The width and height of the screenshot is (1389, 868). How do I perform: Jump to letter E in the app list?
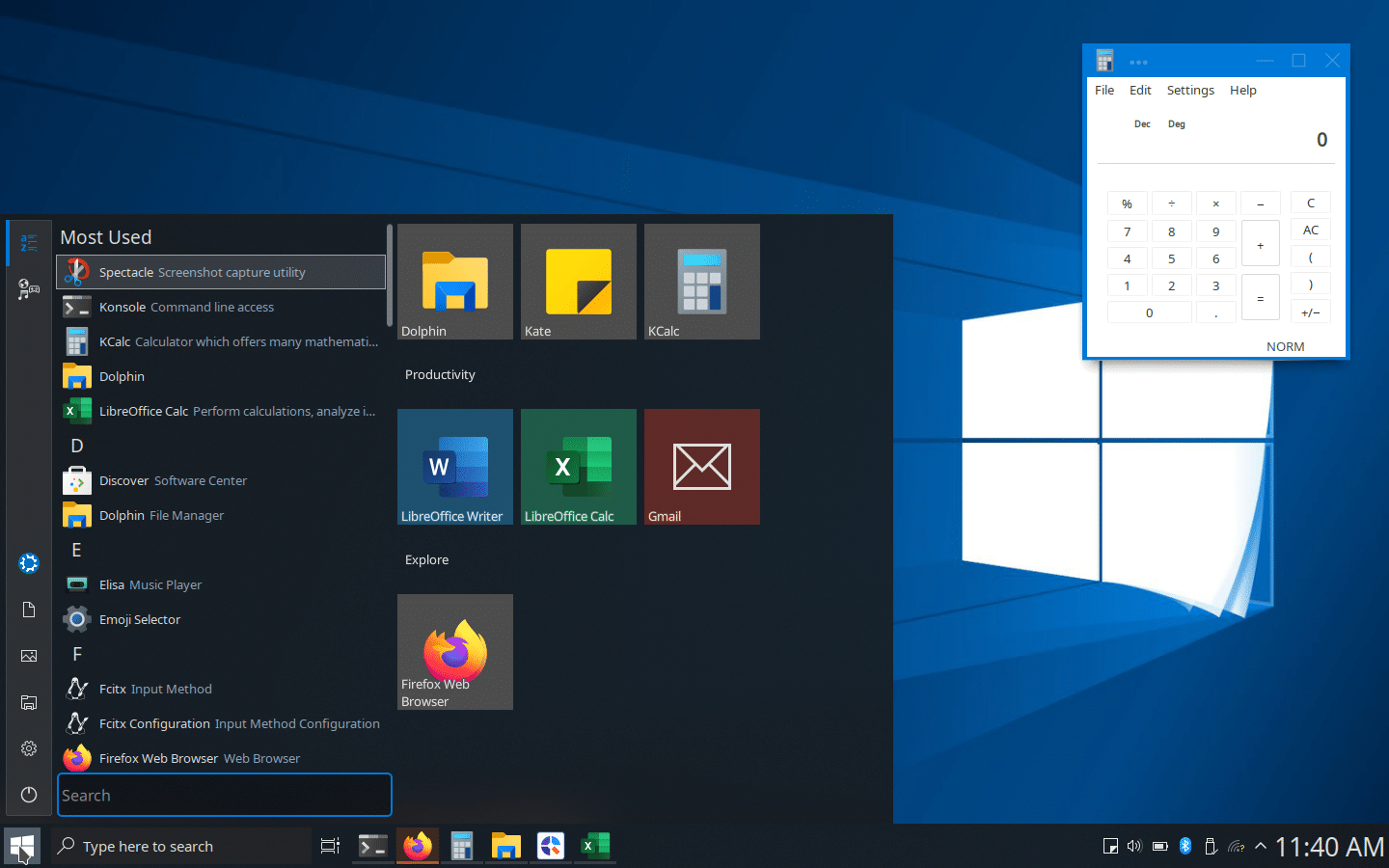click(77, 550)
